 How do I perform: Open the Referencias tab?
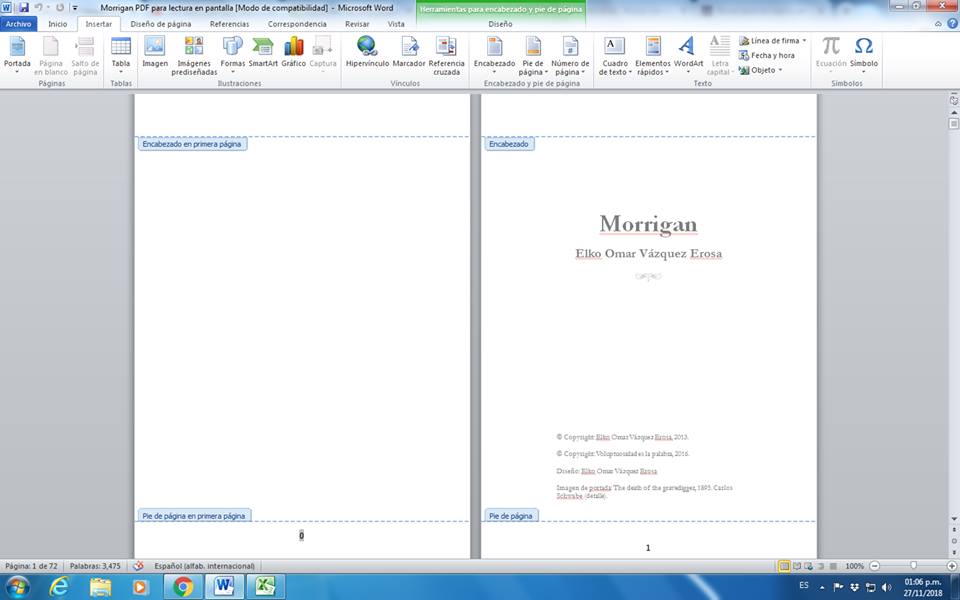click(x=229, y=23)
